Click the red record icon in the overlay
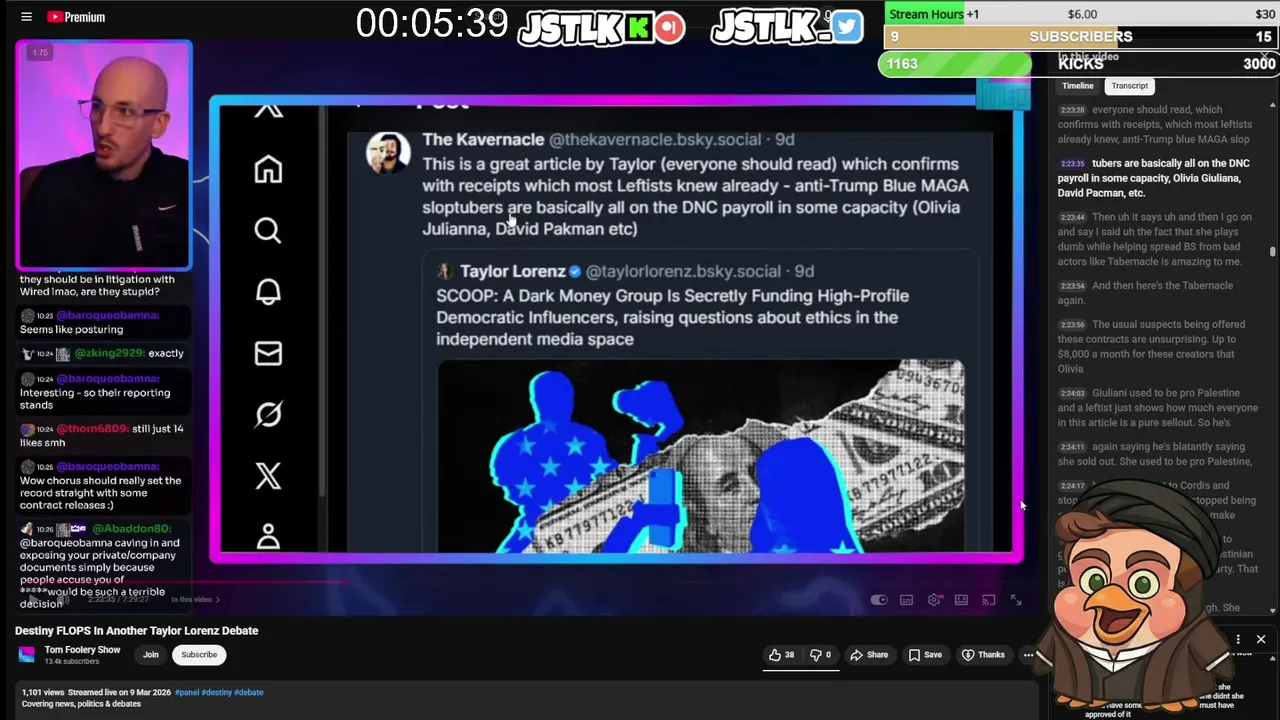1280x720 pixels. click(x=670, y=27)
